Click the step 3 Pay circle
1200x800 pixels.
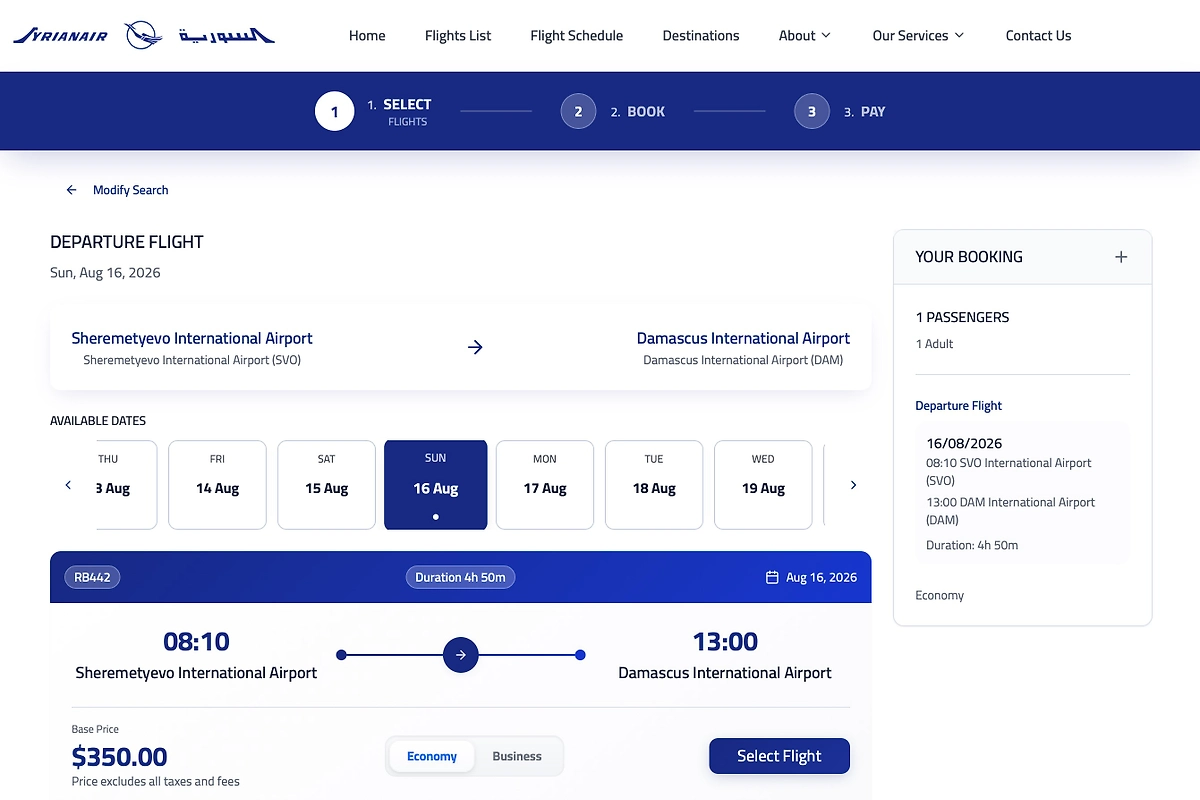coord(812,112)
